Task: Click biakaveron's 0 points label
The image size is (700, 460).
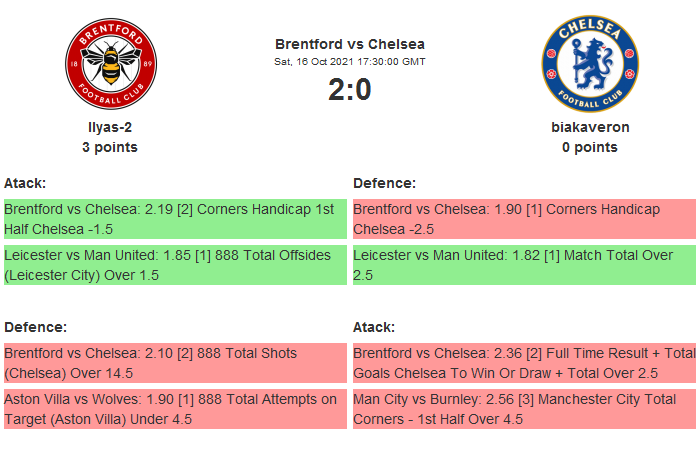Action: tap(590, 147)
